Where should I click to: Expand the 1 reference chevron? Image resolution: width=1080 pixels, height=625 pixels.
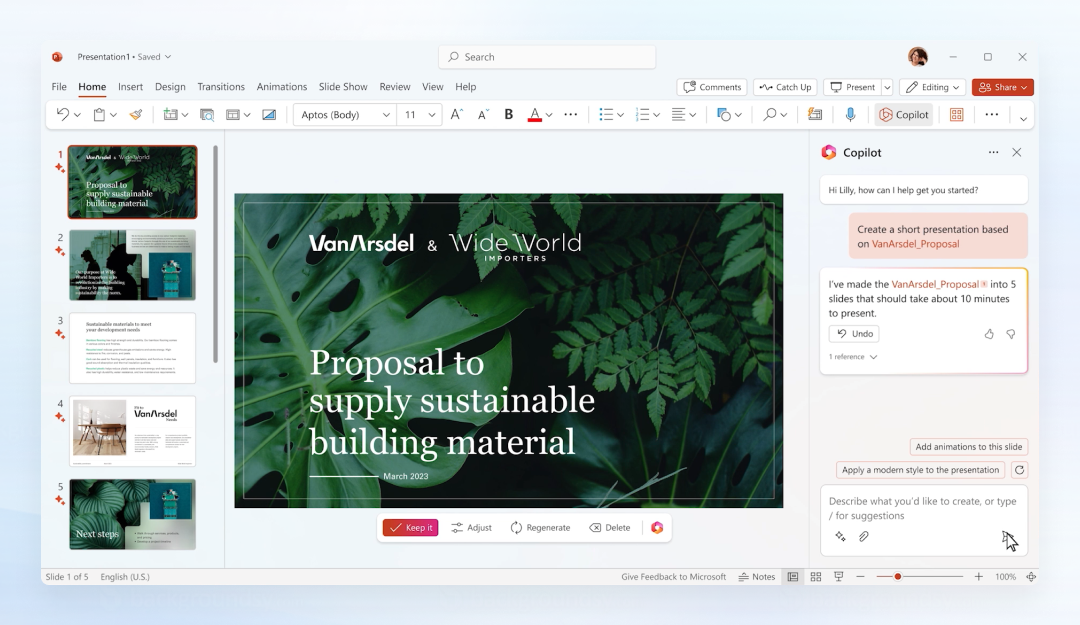click(873, 357)
